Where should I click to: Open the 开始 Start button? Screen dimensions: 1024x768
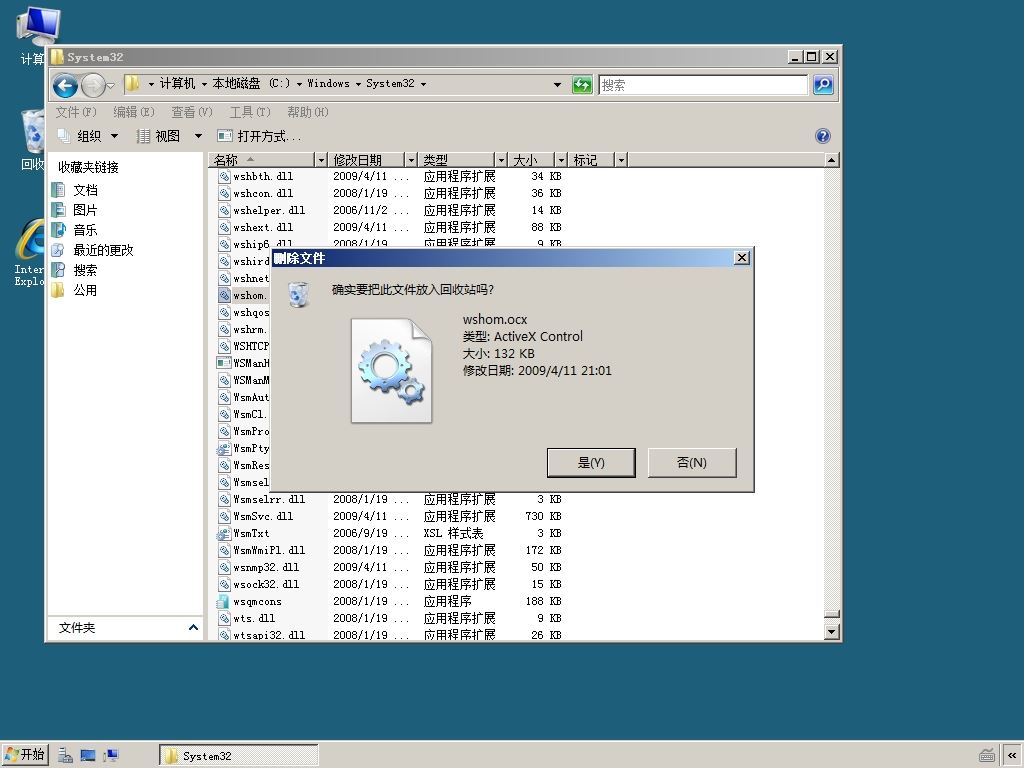(x=25, y=755)
